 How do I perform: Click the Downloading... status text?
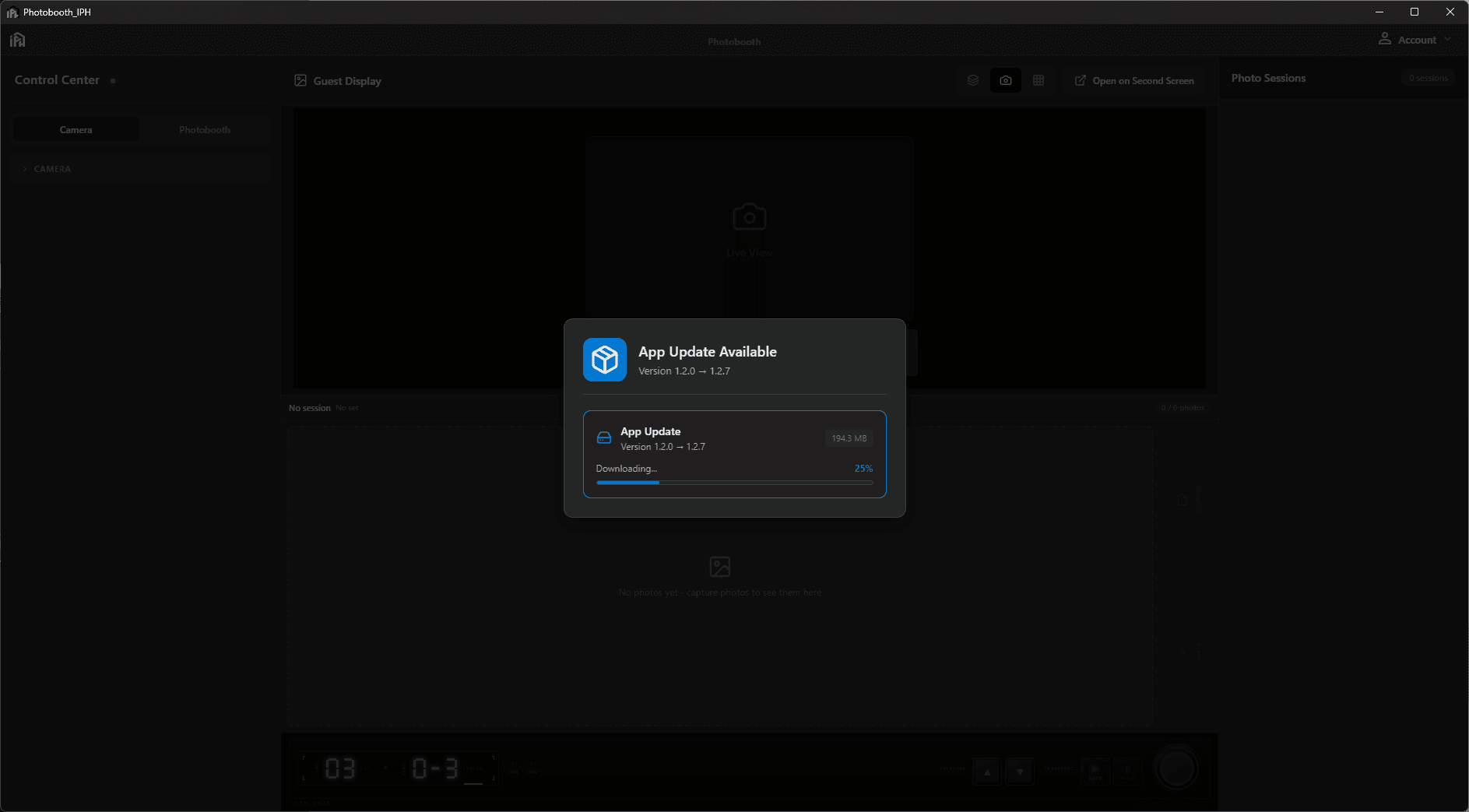point(626,469)
